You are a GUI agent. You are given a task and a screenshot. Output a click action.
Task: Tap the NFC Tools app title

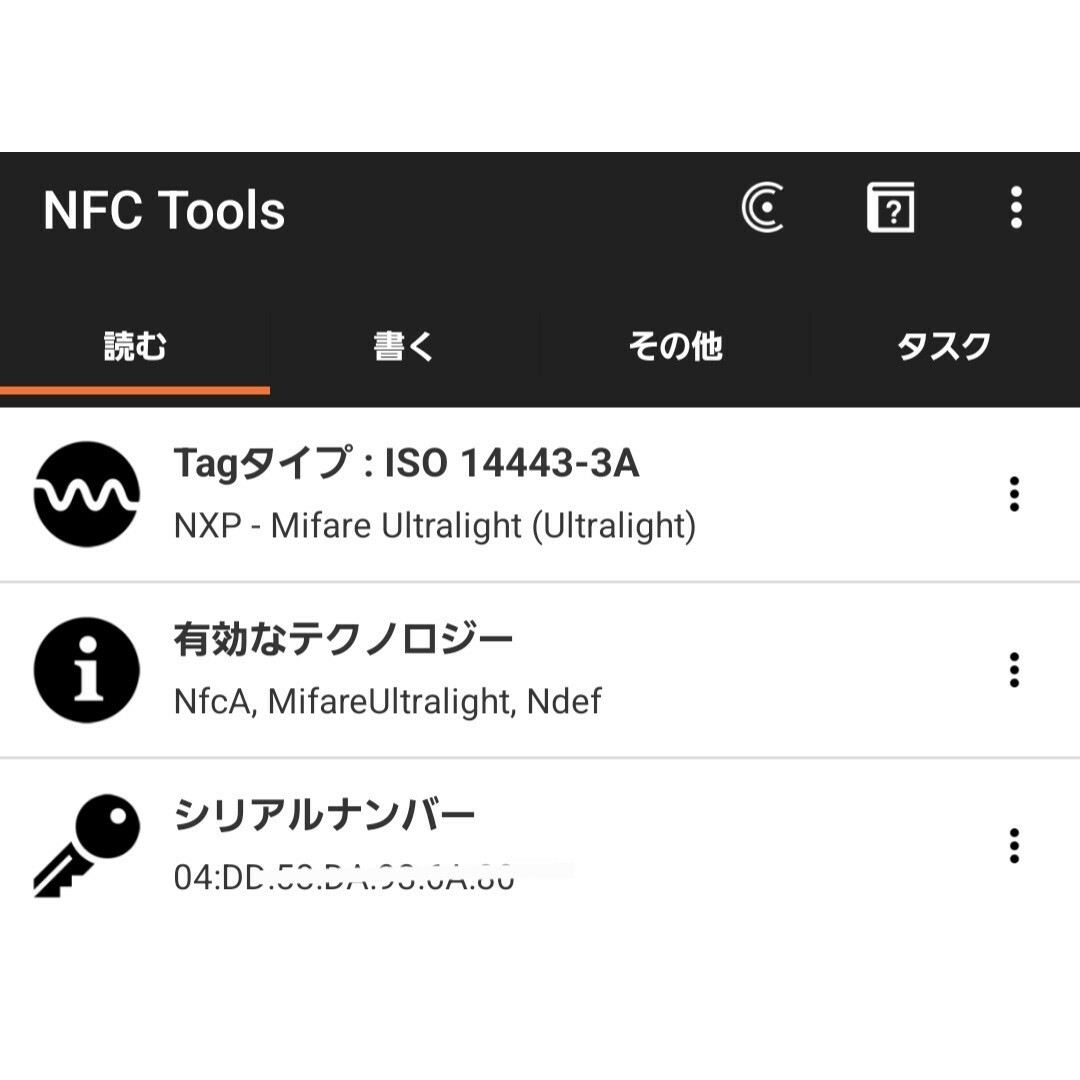click(x=164, y=209)
